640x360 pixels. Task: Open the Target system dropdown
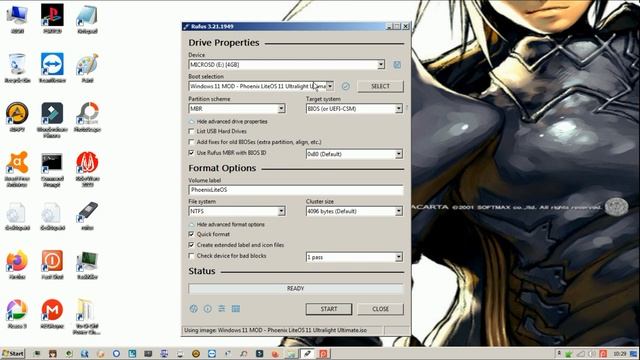[354, 109]
